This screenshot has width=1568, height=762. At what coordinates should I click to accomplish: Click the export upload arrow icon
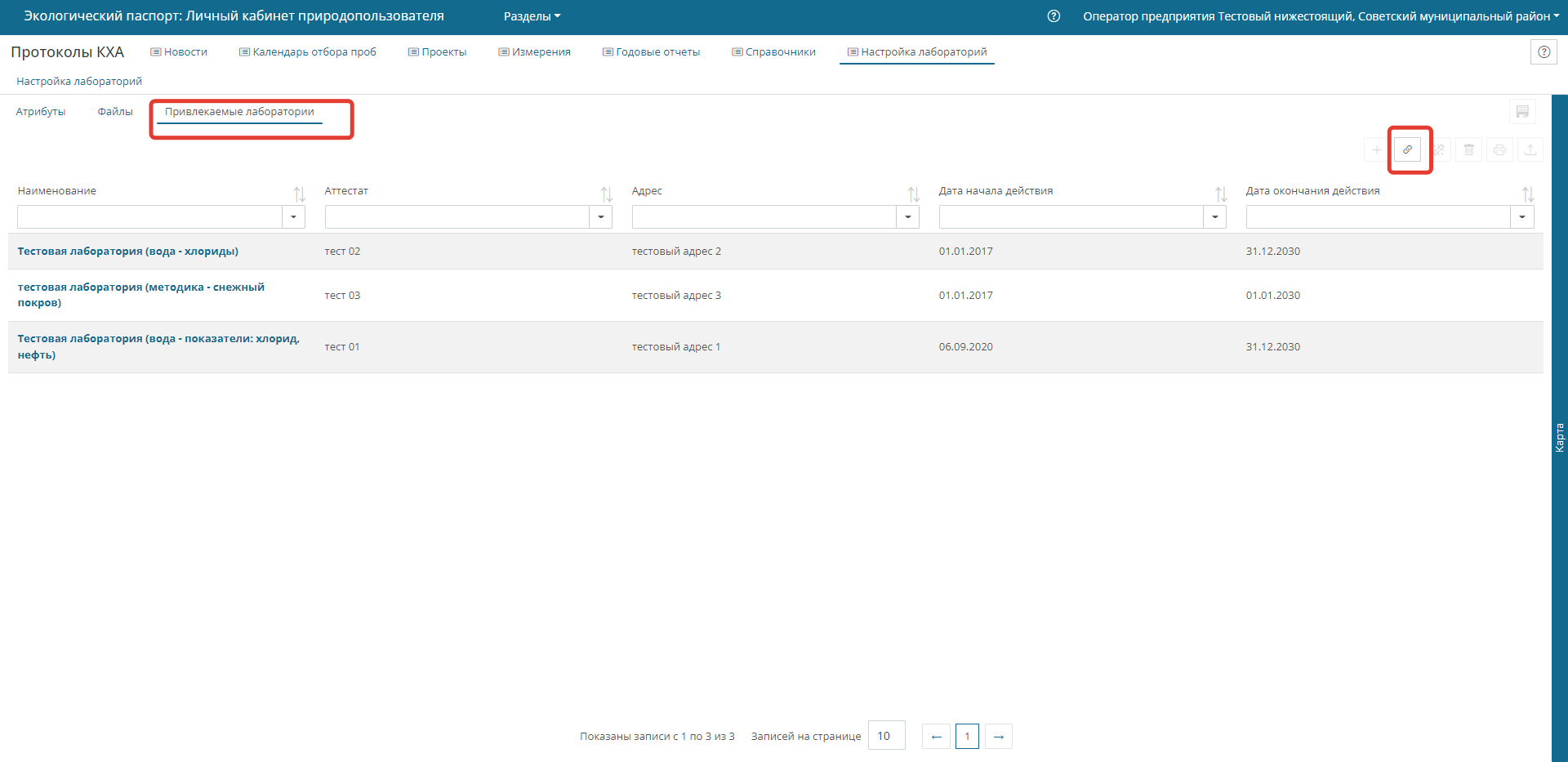1530,149
